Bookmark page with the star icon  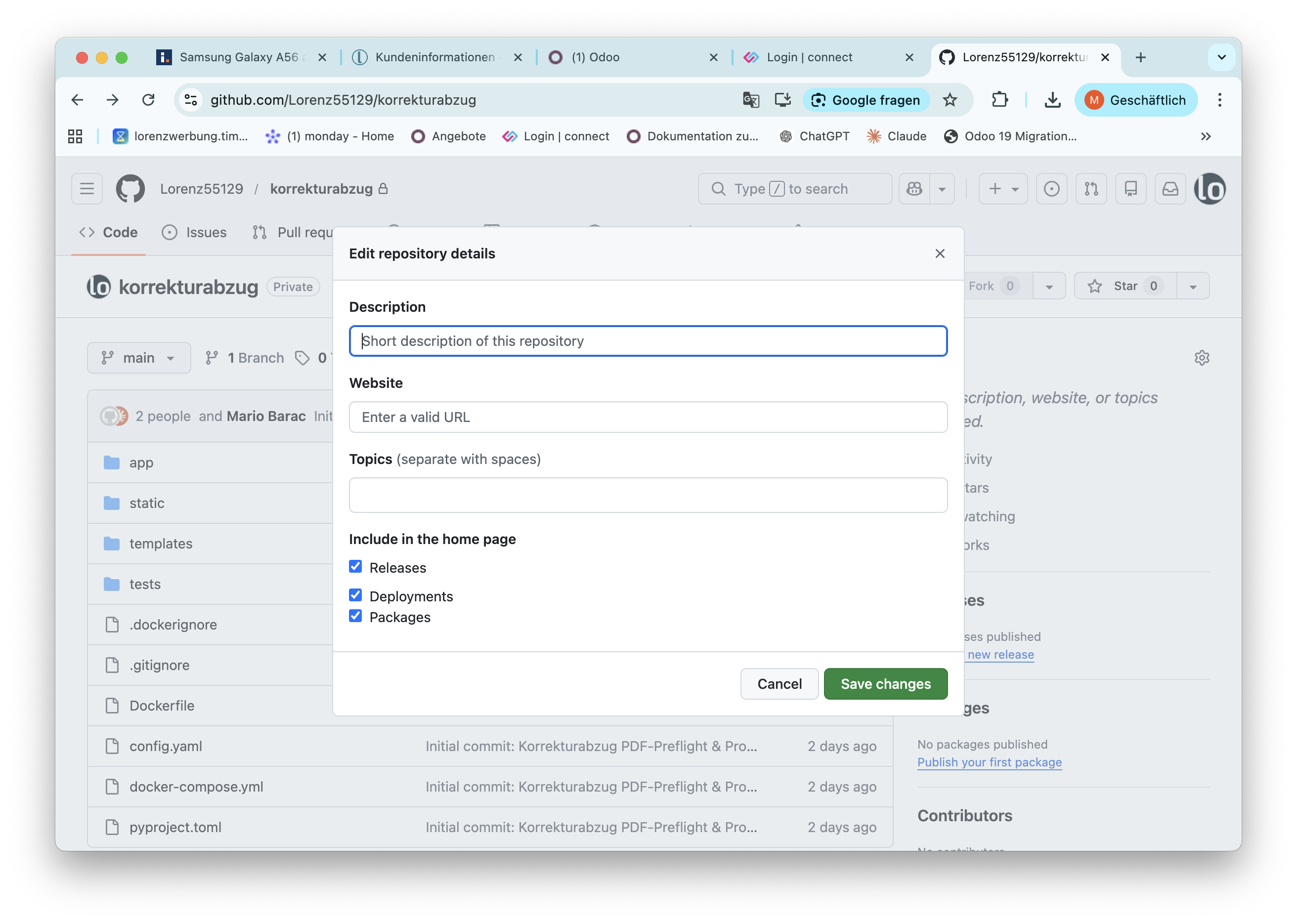950,100
